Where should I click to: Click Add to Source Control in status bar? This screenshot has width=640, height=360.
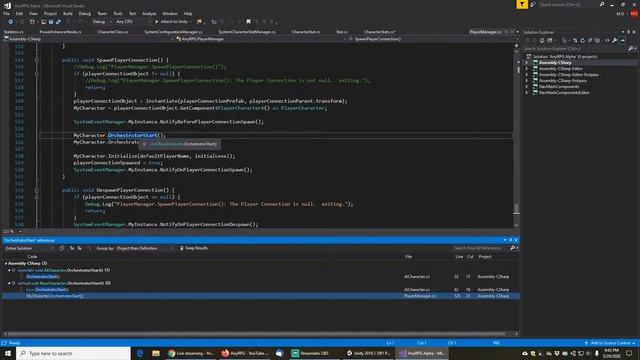click(610, 343)
